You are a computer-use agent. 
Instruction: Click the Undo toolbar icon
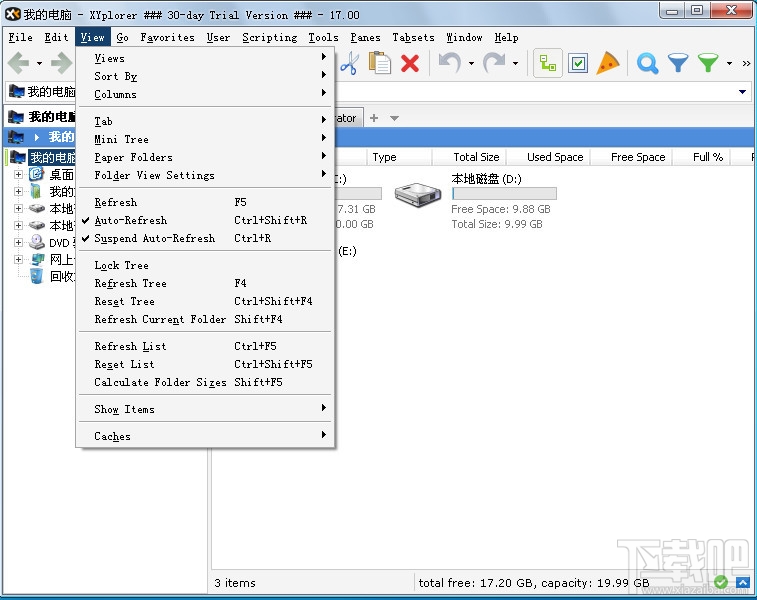click(x=449, y=63)
